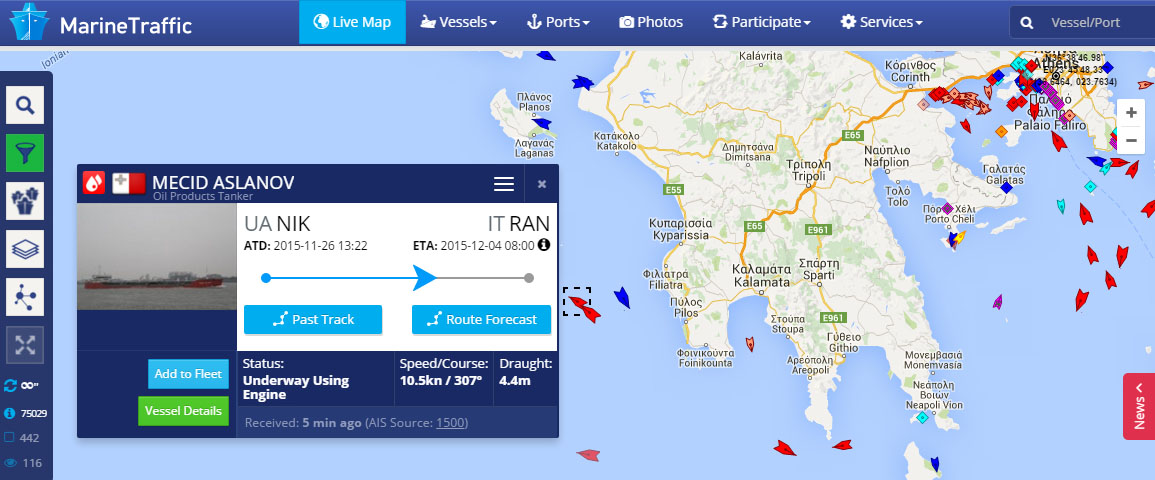Toggle the auto-refresh infinity icon
1155x480 pixels.
pos(29,385)
